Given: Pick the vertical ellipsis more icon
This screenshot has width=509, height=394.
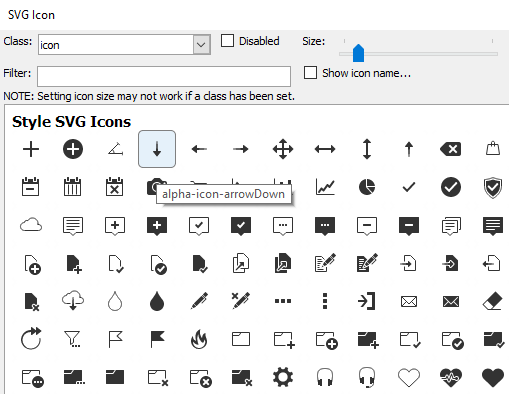Looking at the screenshot, I should (x=325, y=301).
